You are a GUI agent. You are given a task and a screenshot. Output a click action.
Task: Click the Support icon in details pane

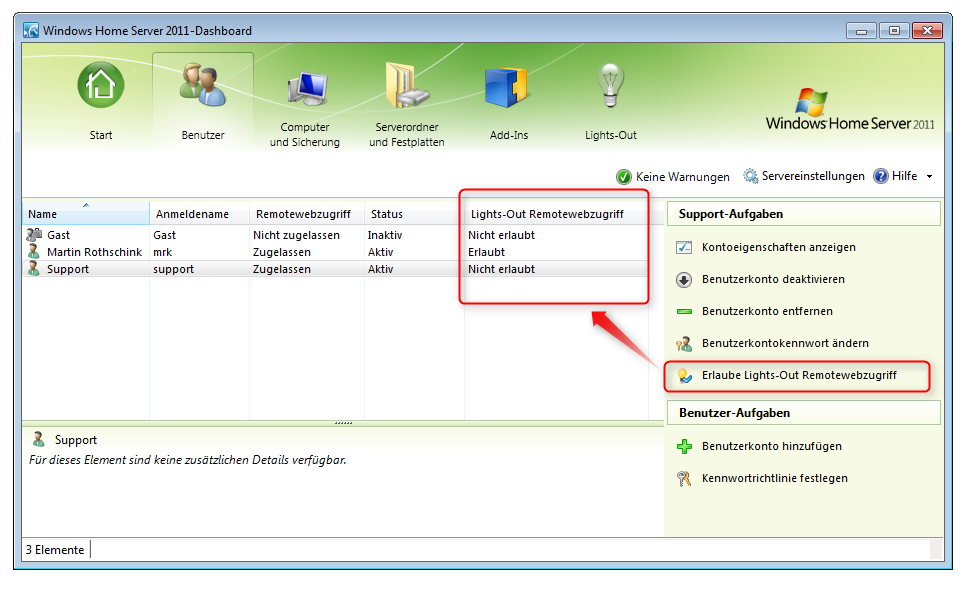pyautogui.click(x=38, y=439)
